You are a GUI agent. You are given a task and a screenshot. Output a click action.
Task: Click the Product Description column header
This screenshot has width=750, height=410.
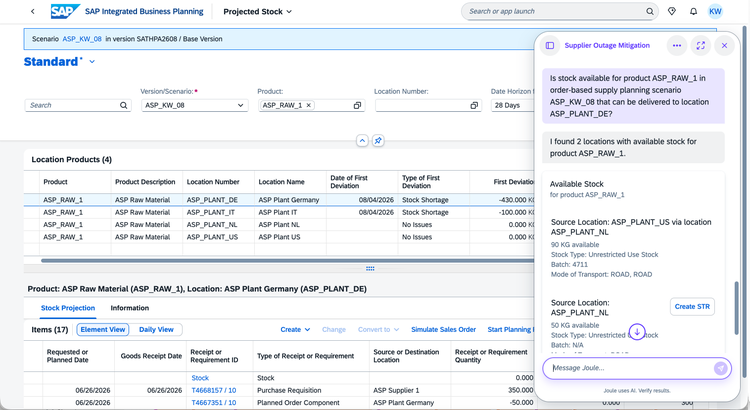(x=145, y=182)
